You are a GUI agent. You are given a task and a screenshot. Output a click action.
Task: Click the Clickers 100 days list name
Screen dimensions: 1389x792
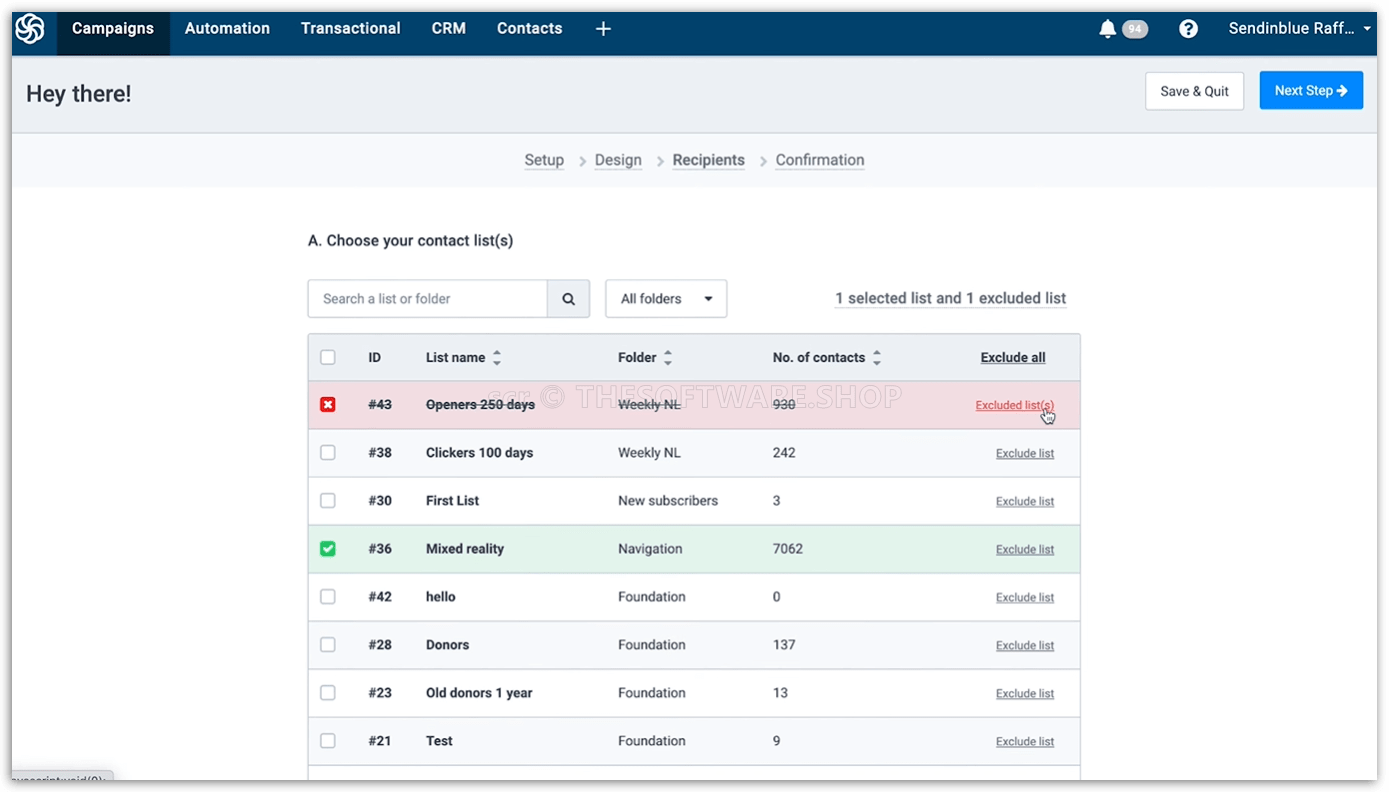[479, 453]
